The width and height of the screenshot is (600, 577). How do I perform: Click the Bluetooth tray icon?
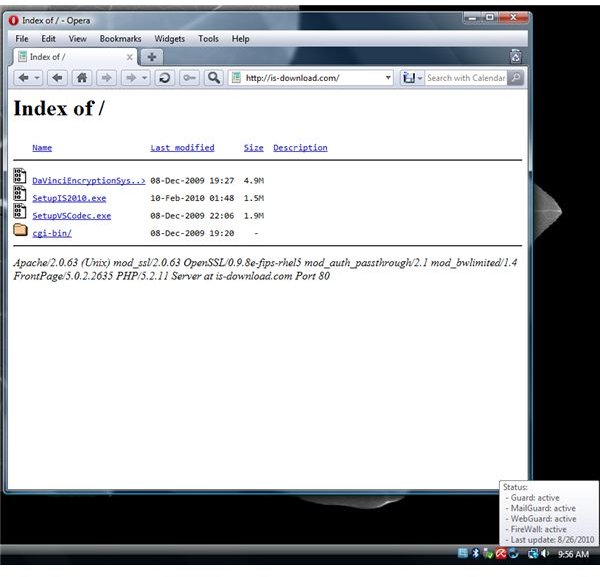(475, 553)
